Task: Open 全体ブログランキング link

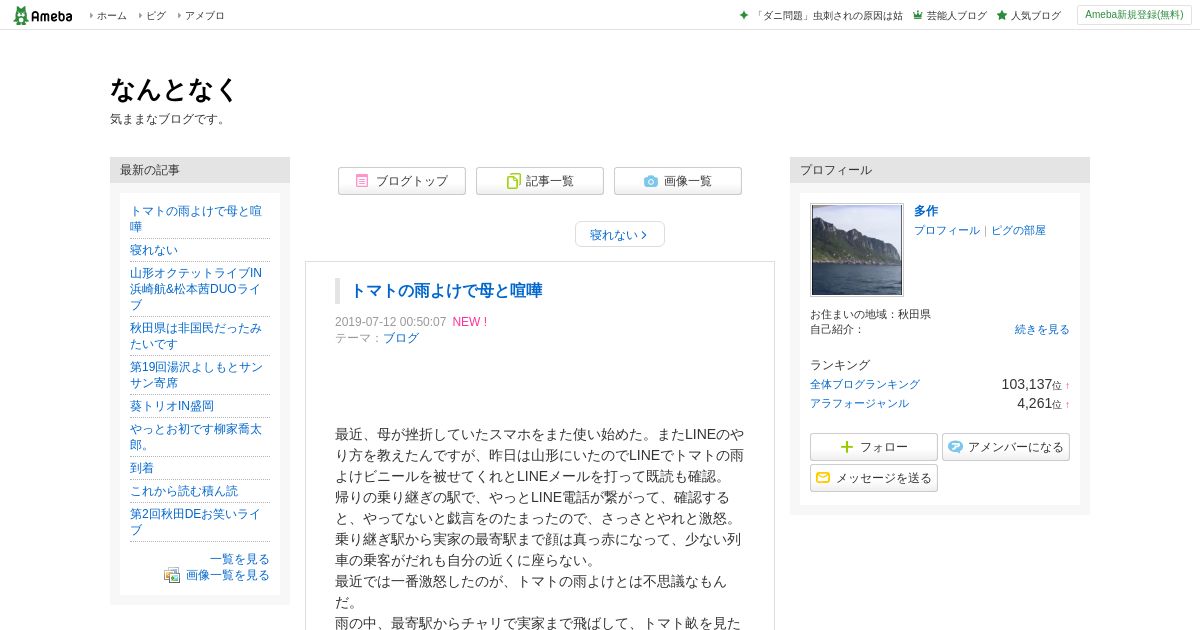Action: click(865, 384)
